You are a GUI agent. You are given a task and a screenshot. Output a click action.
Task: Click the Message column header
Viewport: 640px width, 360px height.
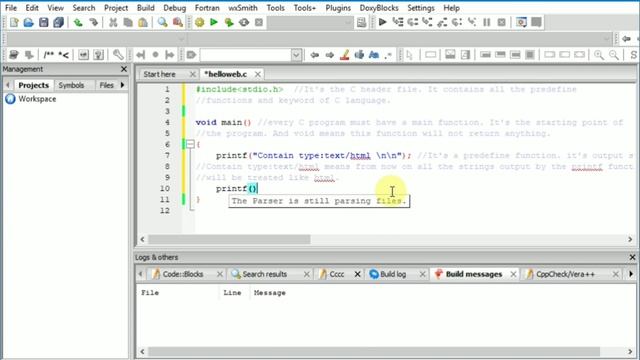click(269, 293)
